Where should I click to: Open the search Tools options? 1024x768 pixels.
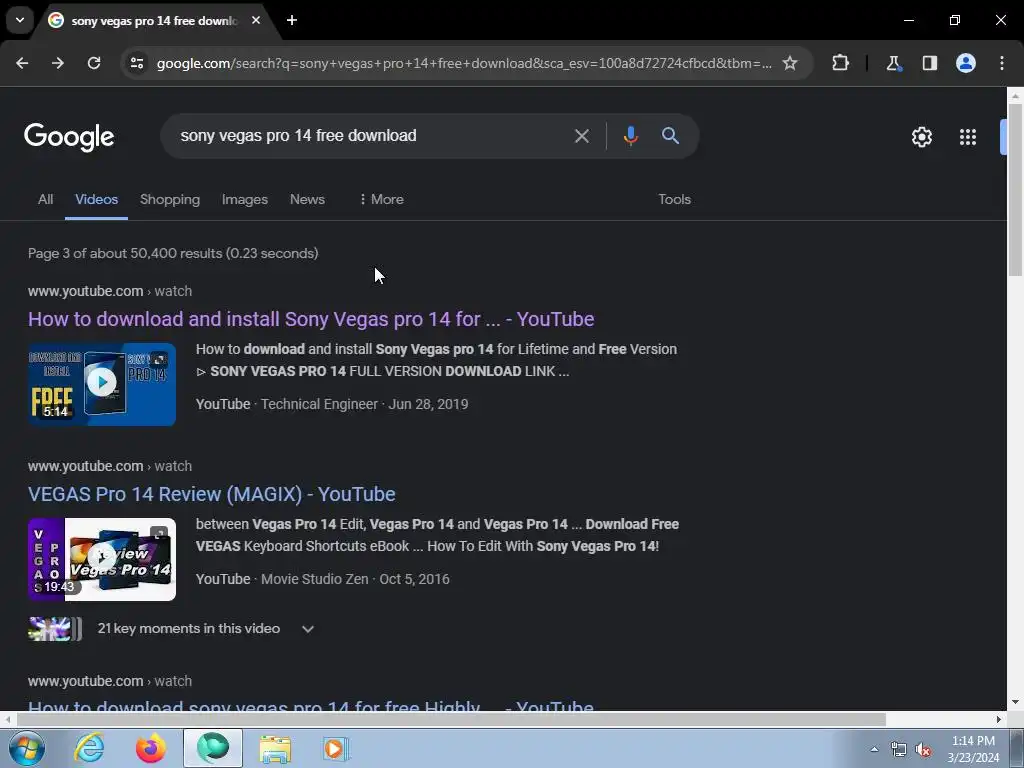[x=674, y=199]
